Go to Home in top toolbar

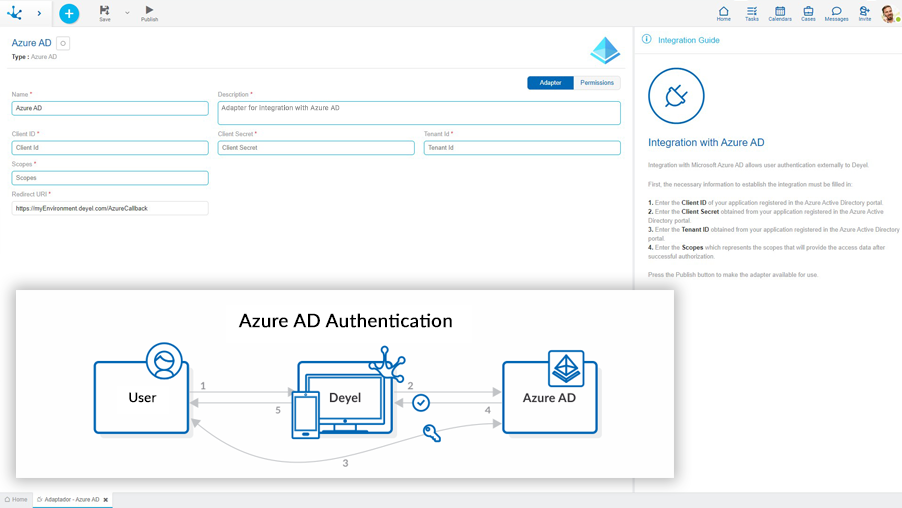tap(724, 13)
